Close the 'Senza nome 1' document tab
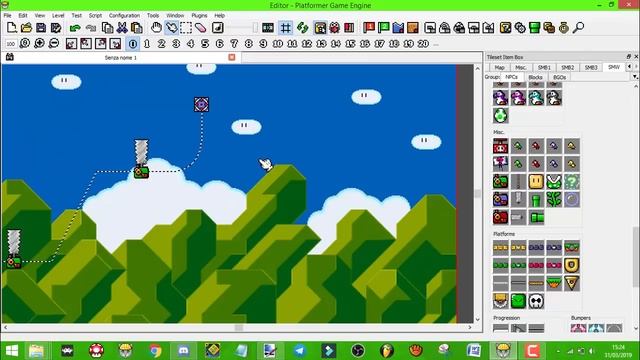The height and width of the screenshot is (360, 640). point(232,57)
